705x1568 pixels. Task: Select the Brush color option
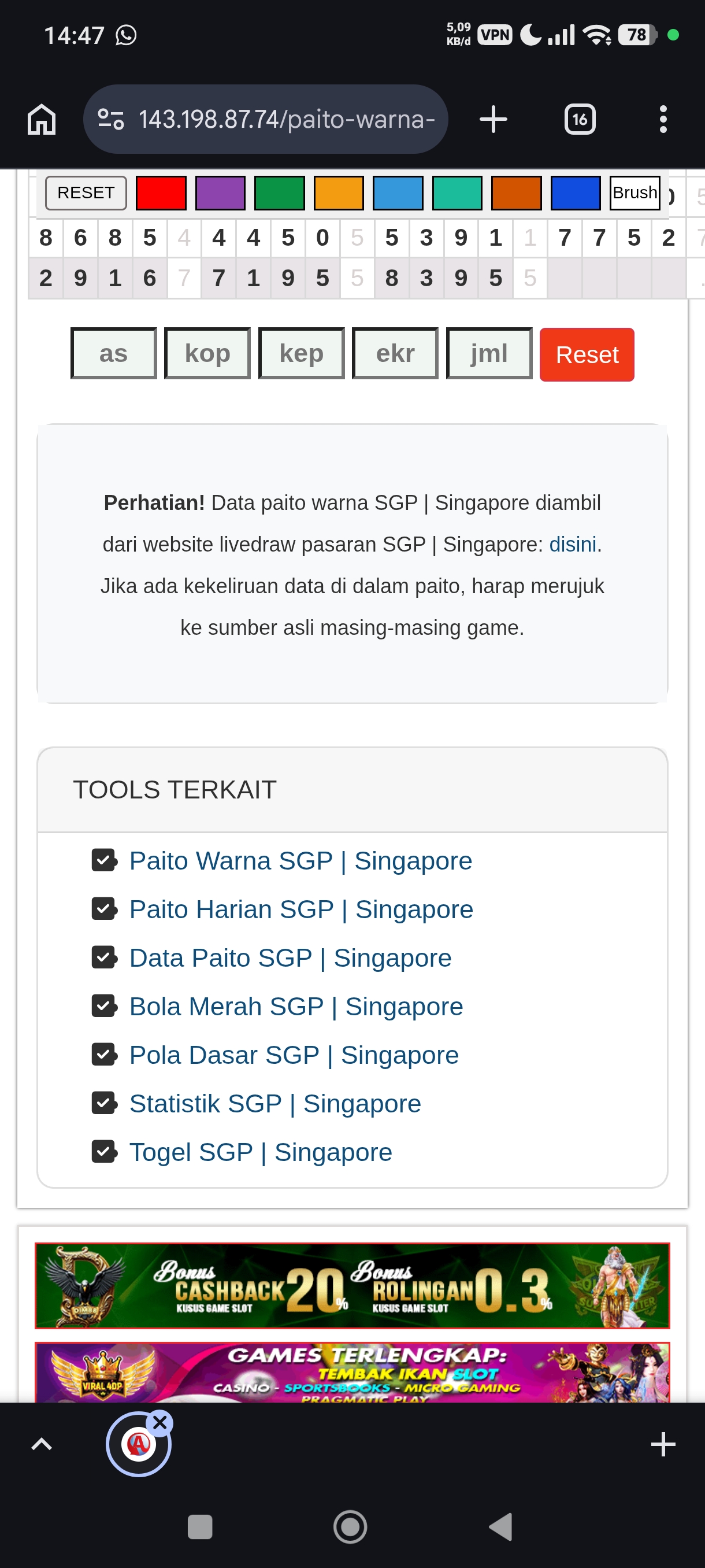[634, 193]
